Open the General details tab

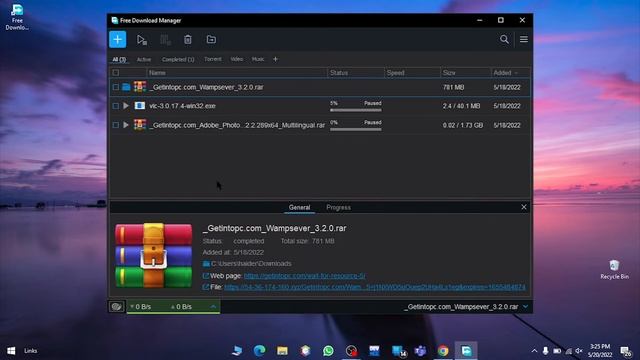coord(300,207)
